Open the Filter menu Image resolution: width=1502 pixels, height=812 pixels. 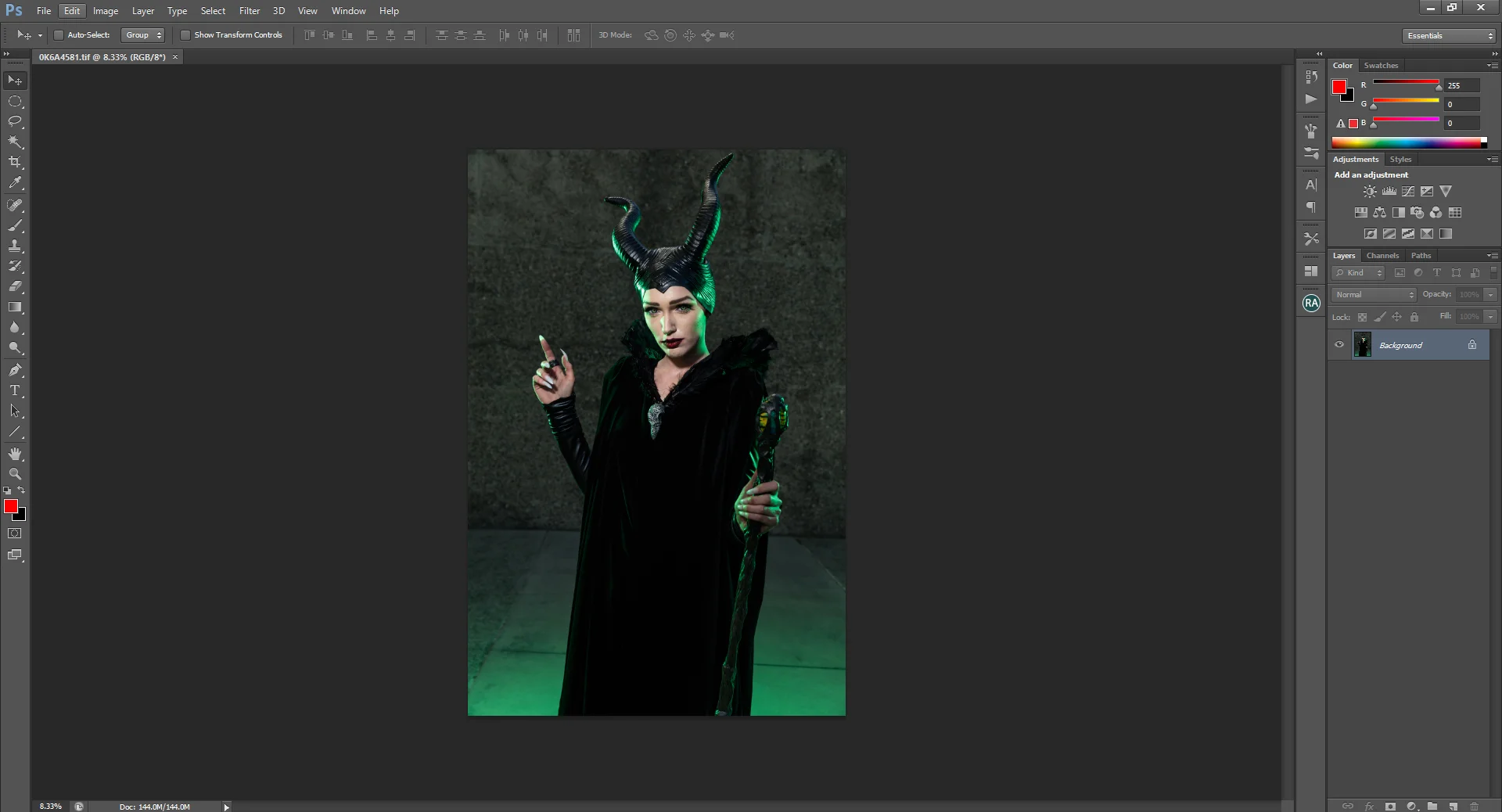click(250, 11)
